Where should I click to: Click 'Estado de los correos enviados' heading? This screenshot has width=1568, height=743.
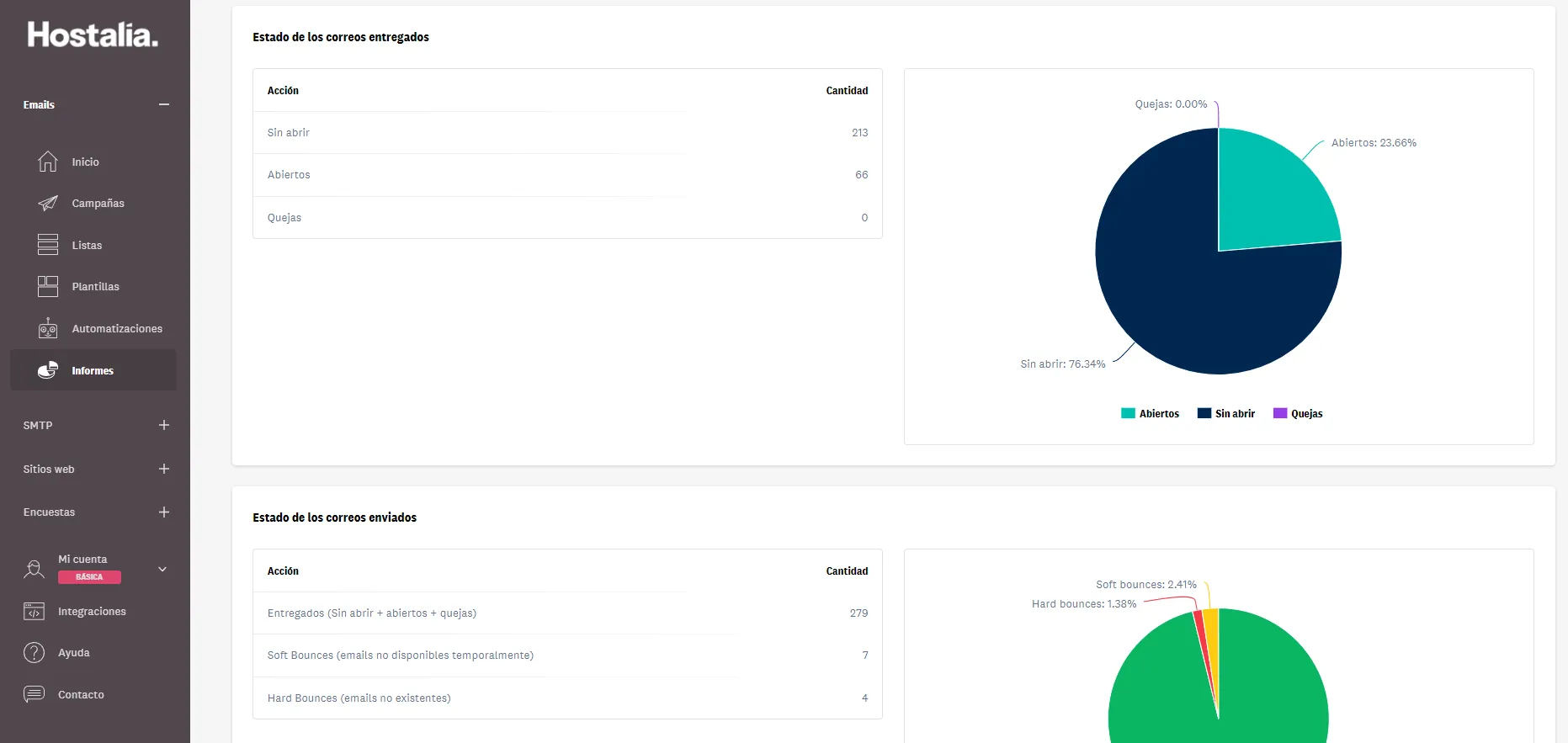pyautogui.click(x=335, y=517)
